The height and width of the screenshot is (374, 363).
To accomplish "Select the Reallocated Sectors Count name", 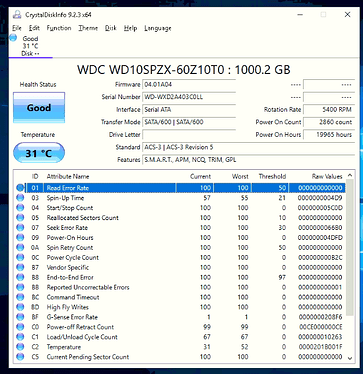I will [82, 218].
